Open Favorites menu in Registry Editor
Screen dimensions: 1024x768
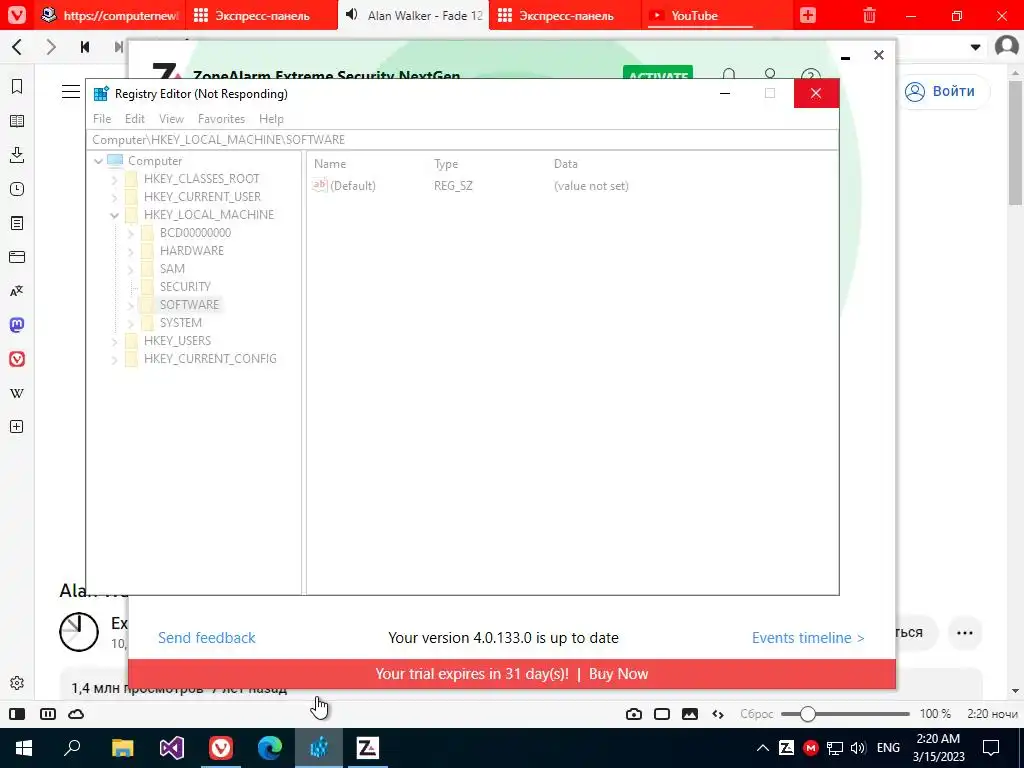tap(221, 119)
